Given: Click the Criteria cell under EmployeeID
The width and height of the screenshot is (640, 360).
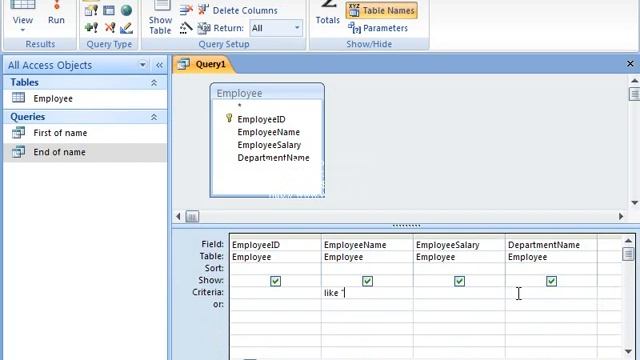Looking at the screenshot, I should point(276,293).
